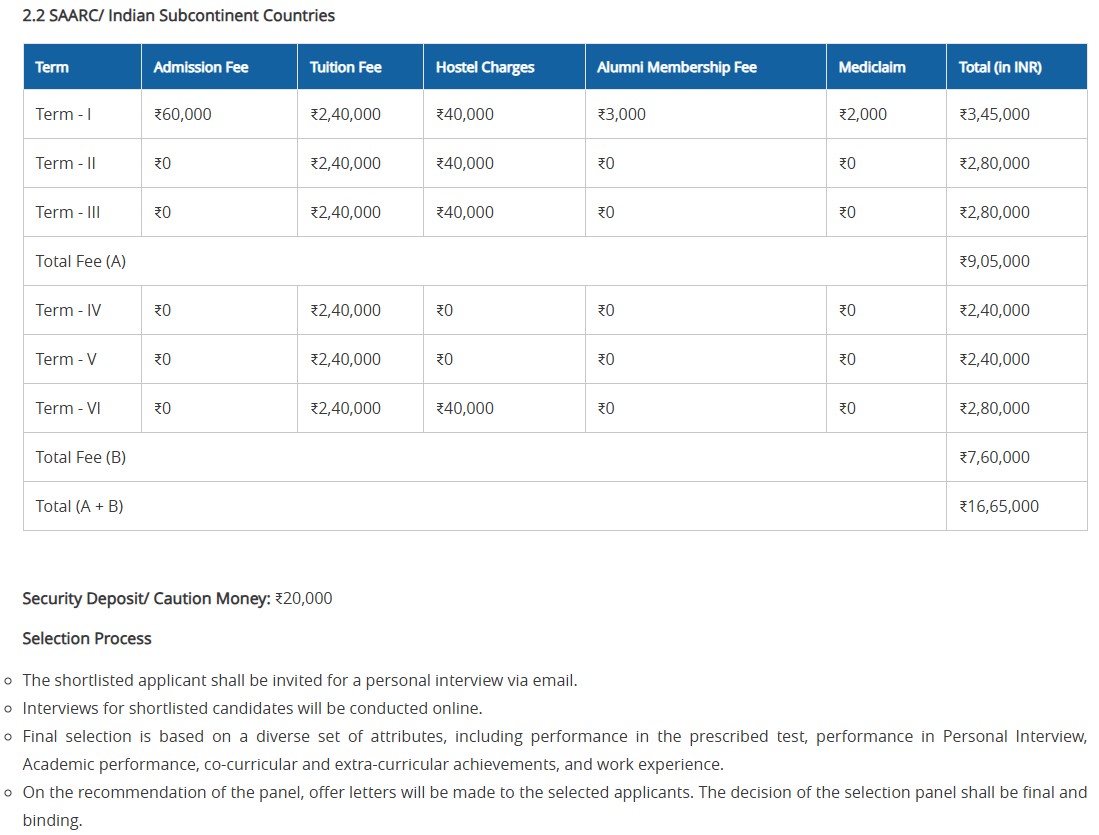Click the Alumni Membership Fee column header
Viewport: 1099px width, 835px height.
pyautogui.click(x=676, y=67)
